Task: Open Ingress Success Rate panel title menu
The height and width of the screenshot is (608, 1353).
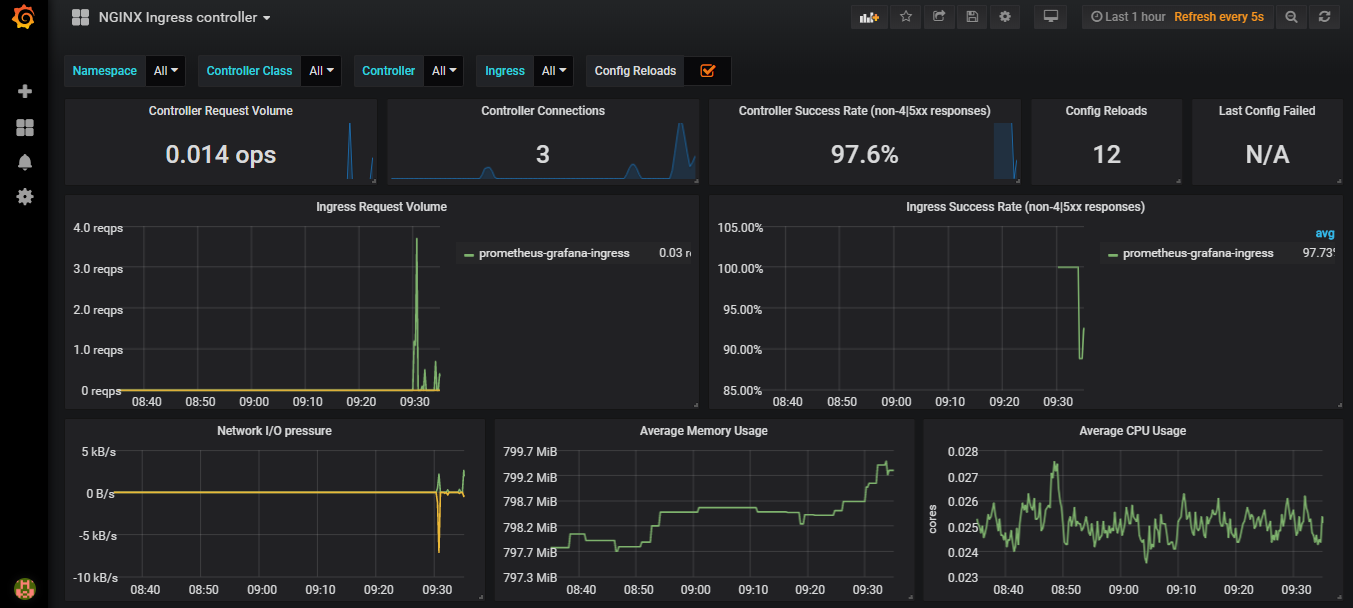Action: (x=1025, y=207)
